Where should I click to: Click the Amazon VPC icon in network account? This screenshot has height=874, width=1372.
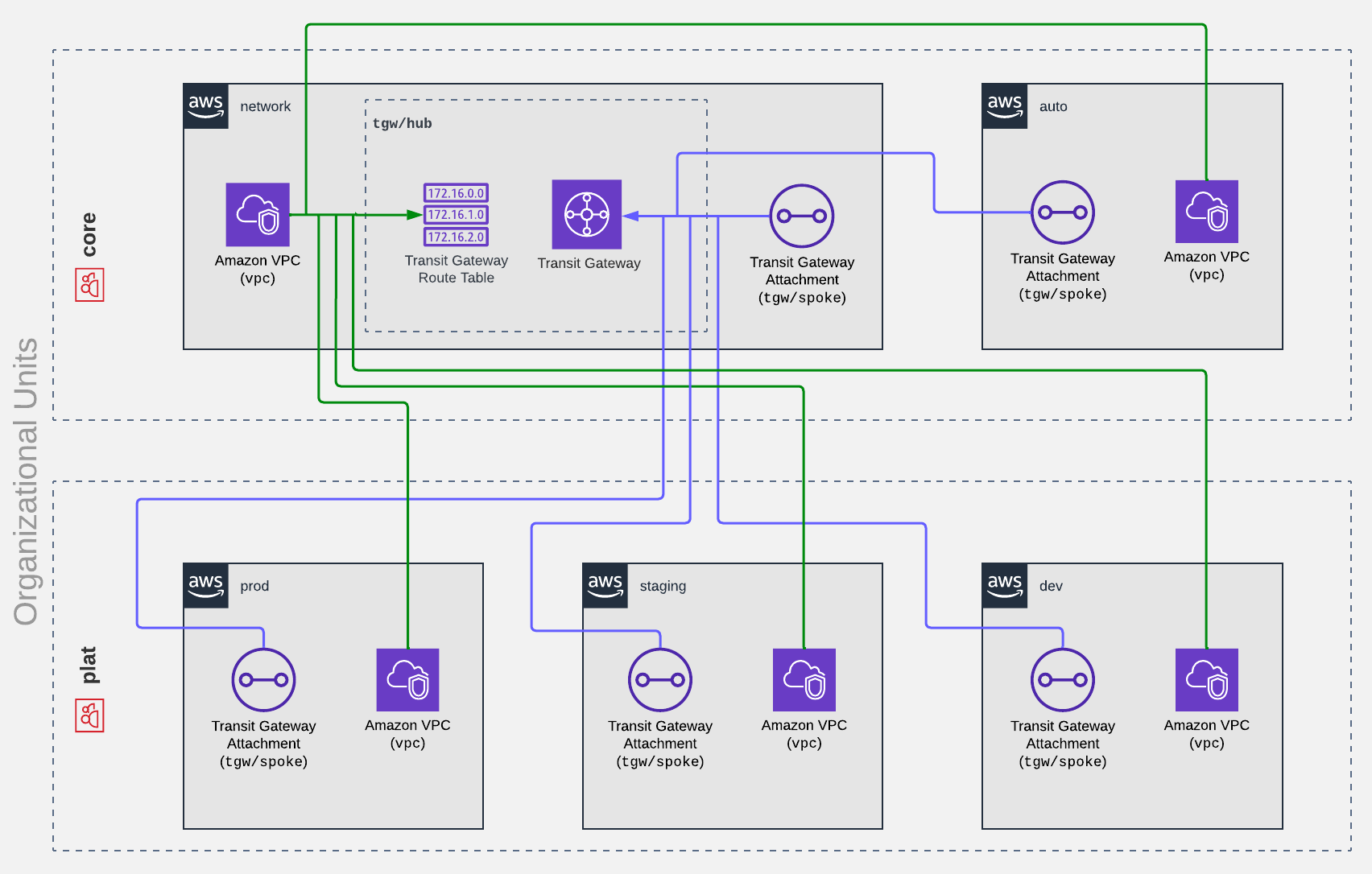pyautogui.click(x=257, y=215)
